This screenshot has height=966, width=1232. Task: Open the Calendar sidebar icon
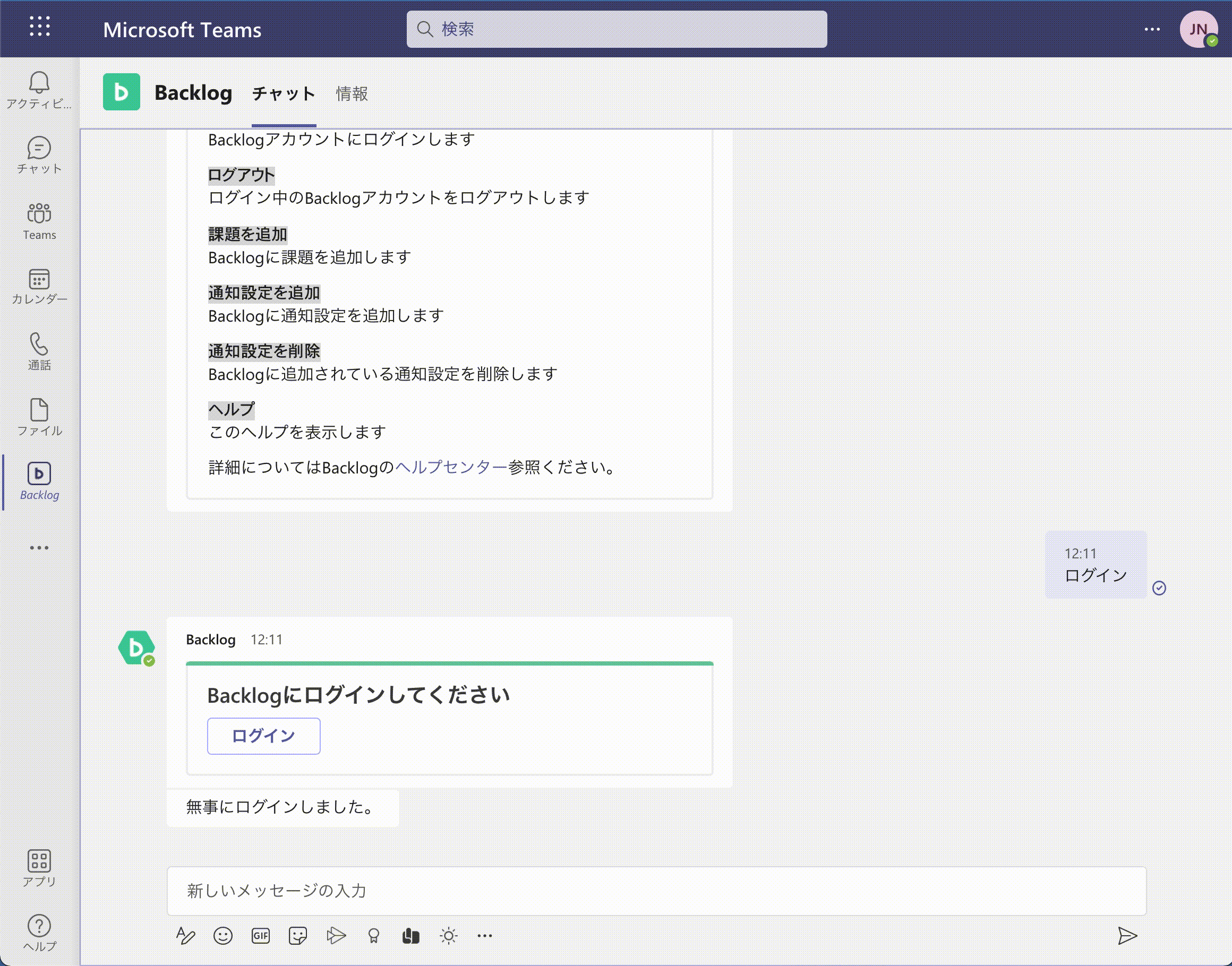[39, 286]
